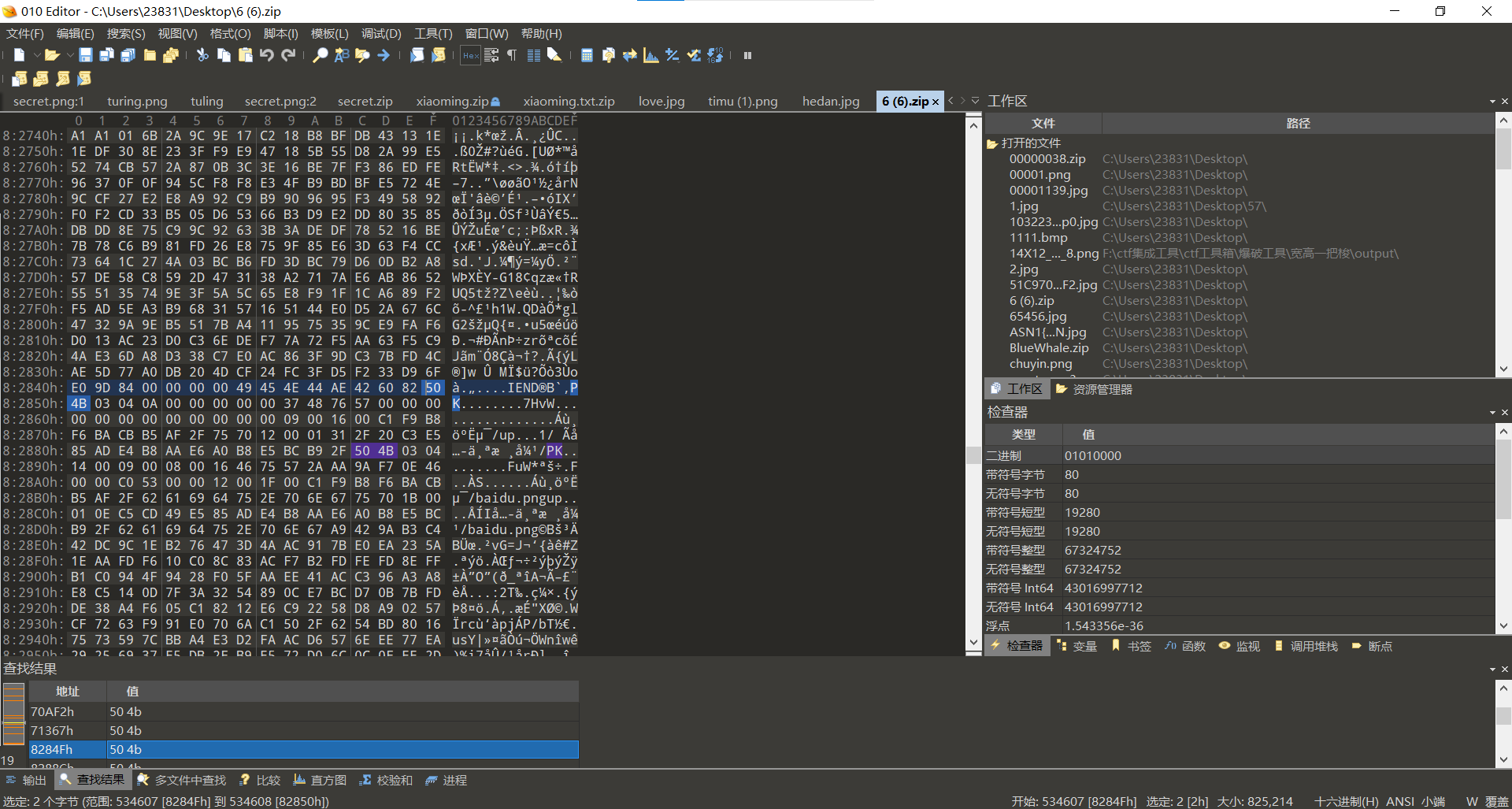This screenshot has height=809, width=1512.
Task: Toggle show whitespace pilcrow icon
Action: coord(512,55)
